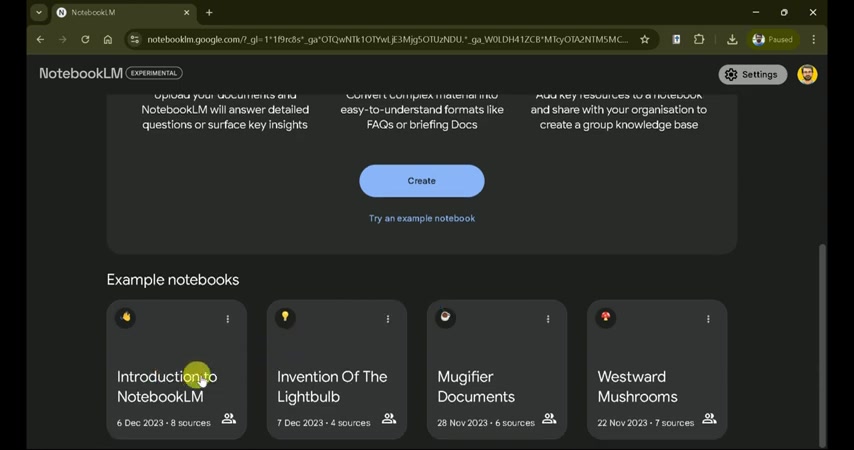Click shared icon on Introduction to NotebookLM

coord(229,419)
